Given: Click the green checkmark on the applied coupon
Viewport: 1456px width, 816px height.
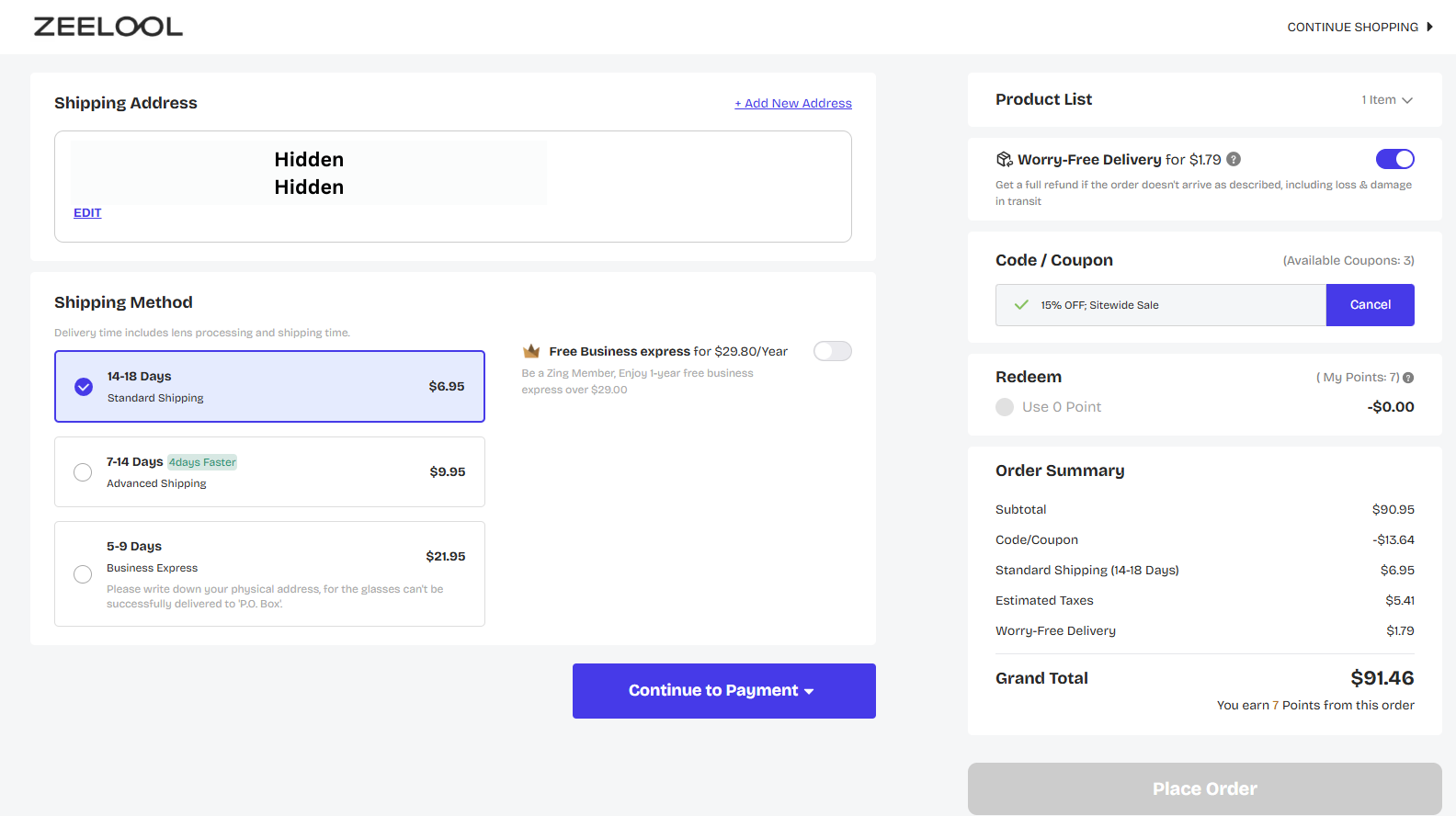Looking at the screenshot, I should coord(1020,305).
